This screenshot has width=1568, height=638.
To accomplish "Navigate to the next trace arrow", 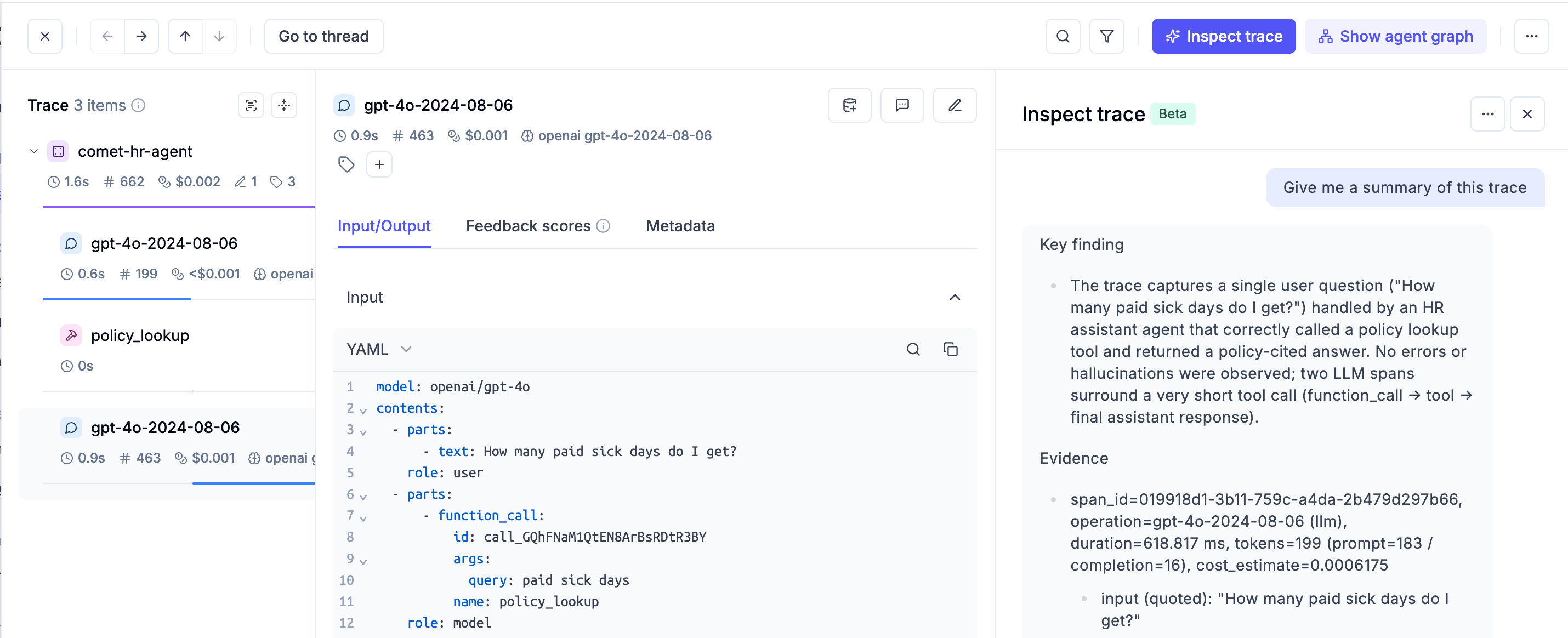I will 141,37.
